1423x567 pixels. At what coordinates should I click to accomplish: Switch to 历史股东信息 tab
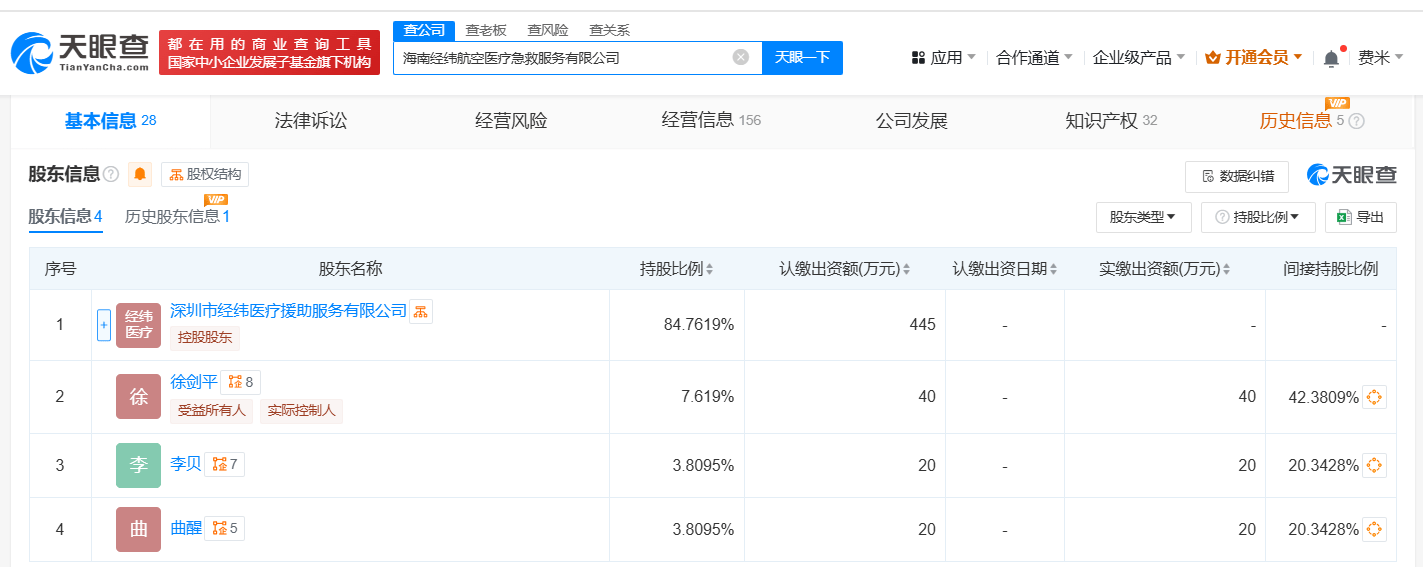point(177,216)
